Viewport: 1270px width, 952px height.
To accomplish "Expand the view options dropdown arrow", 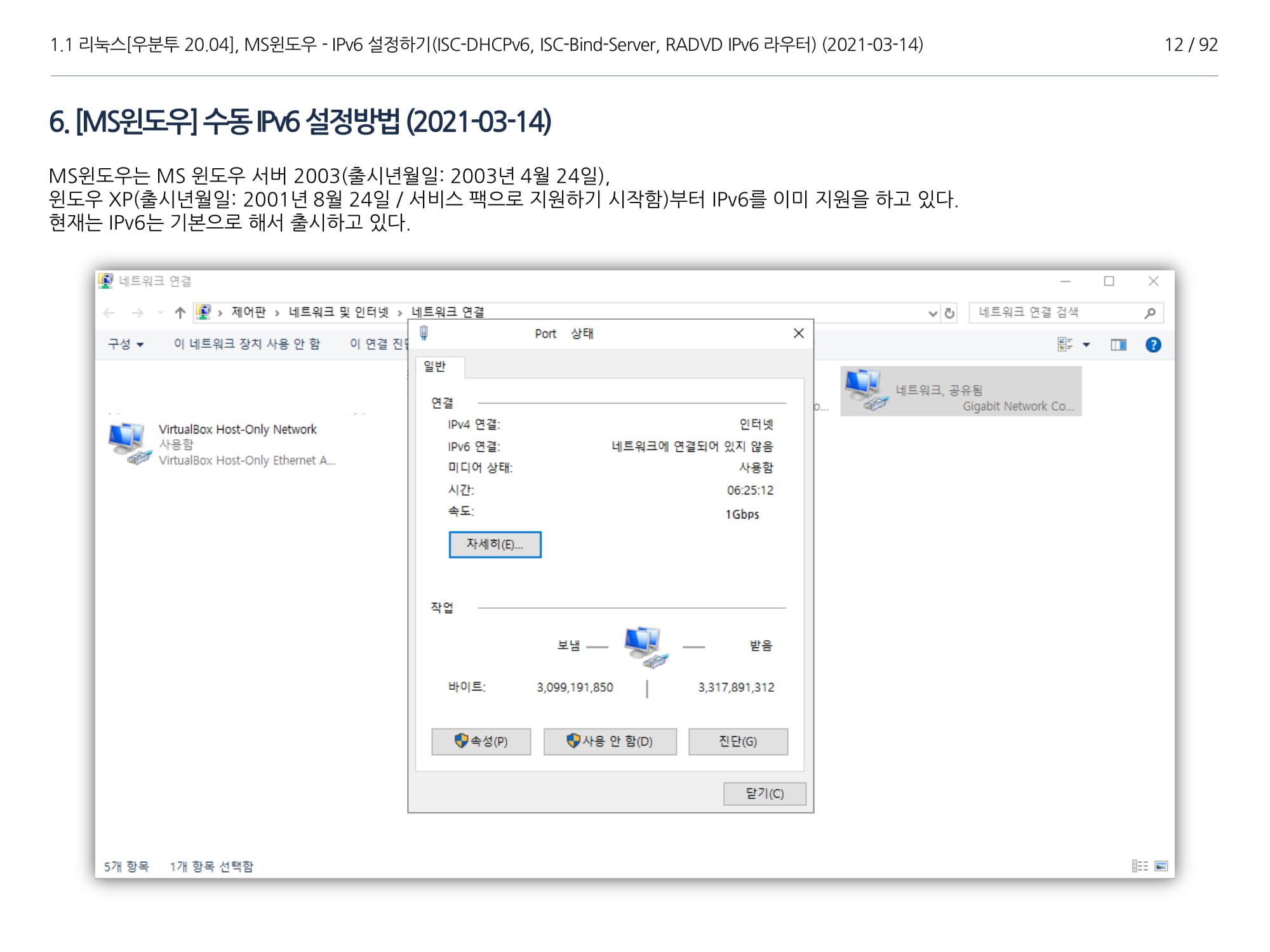I will click(1086, 345).
